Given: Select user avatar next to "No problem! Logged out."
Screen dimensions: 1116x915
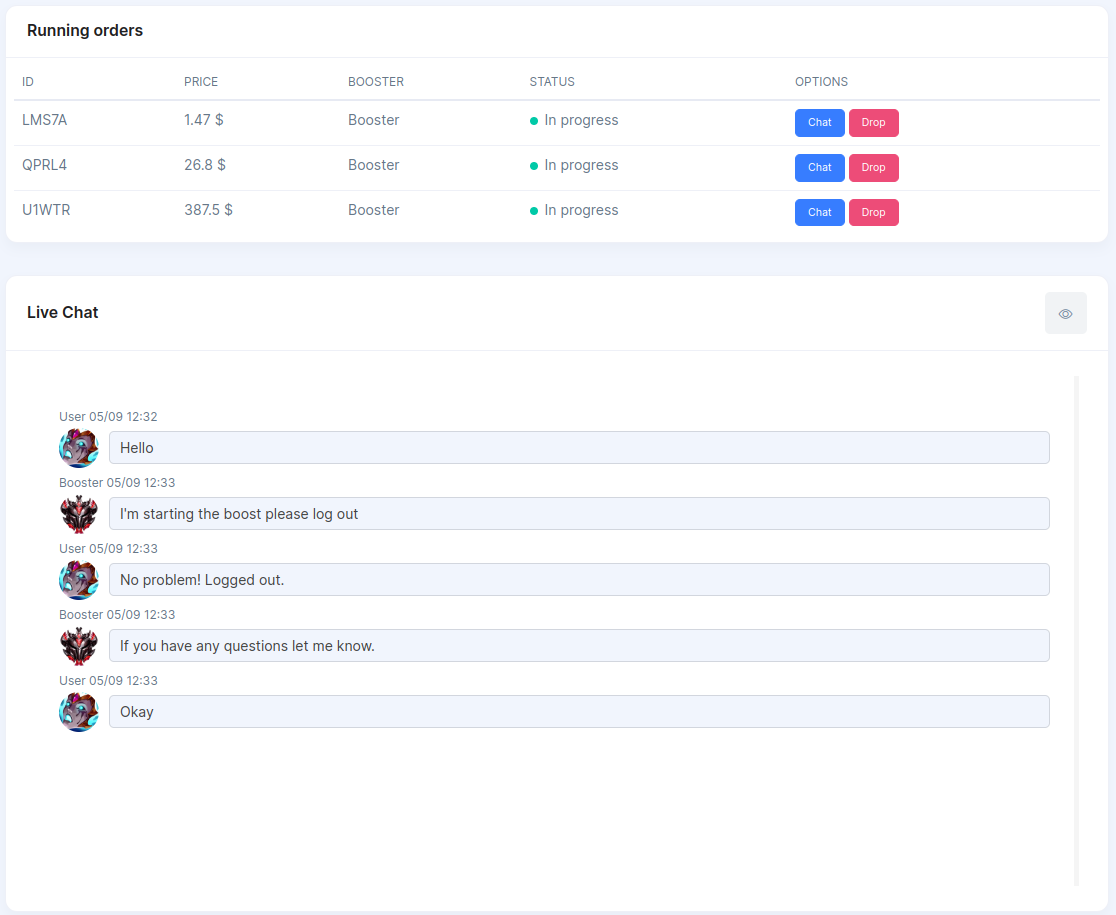Looking at the screenshot, I should (79, 580).
